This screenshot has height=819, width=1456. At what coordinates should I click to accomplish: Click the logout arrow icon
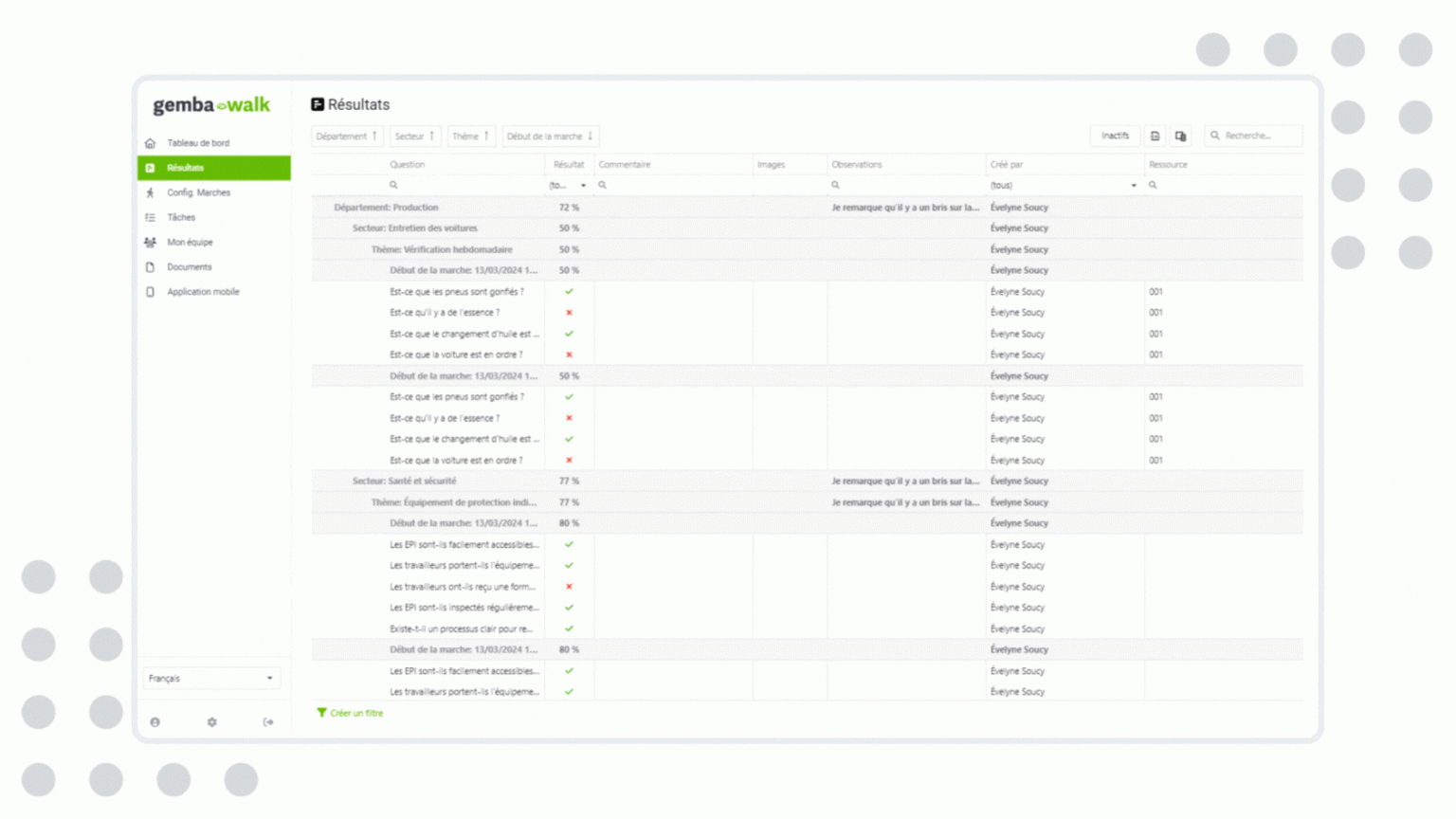tap(268, 722)
